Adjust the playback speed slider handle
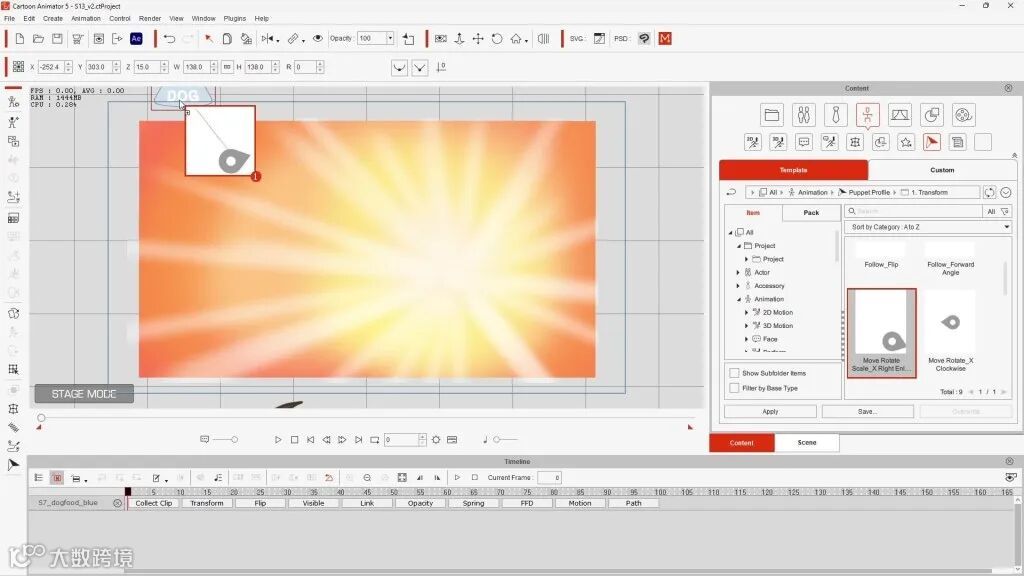Screen dimensions: 1024x576 pos(234,440)
